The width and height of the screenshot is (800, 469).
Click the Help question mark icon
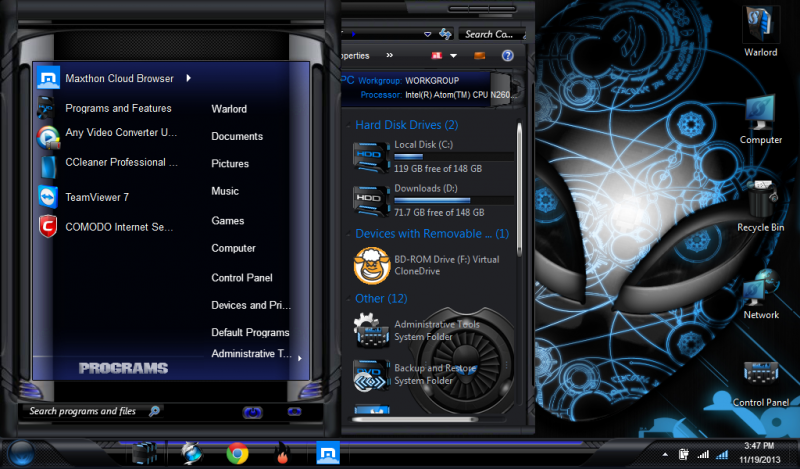tap(508, 56)
